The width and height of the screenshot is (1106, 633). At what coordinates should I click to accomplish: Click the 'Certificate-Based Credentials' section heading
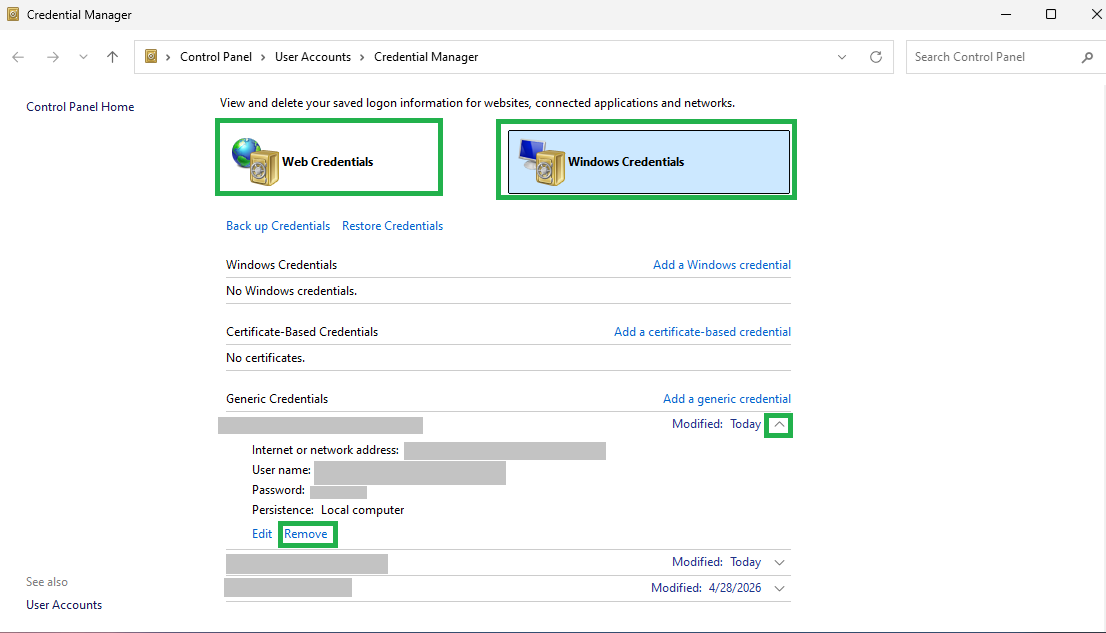pos(302,332)
